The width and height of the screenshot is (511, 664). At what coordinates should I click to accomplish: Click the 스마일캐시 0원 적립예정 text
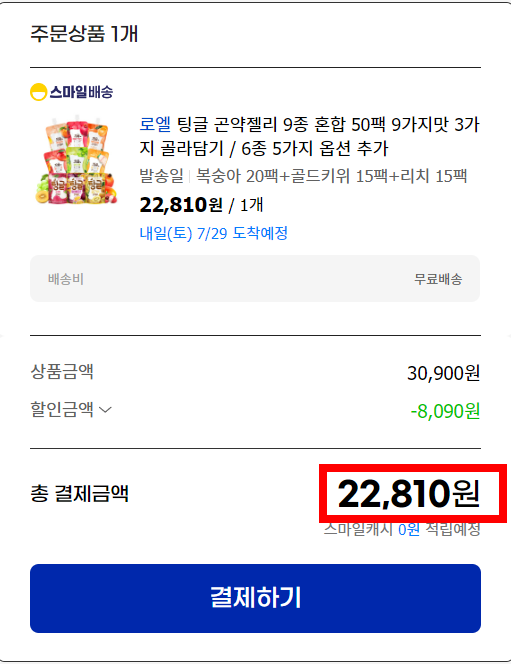click(x=402, y=529)
